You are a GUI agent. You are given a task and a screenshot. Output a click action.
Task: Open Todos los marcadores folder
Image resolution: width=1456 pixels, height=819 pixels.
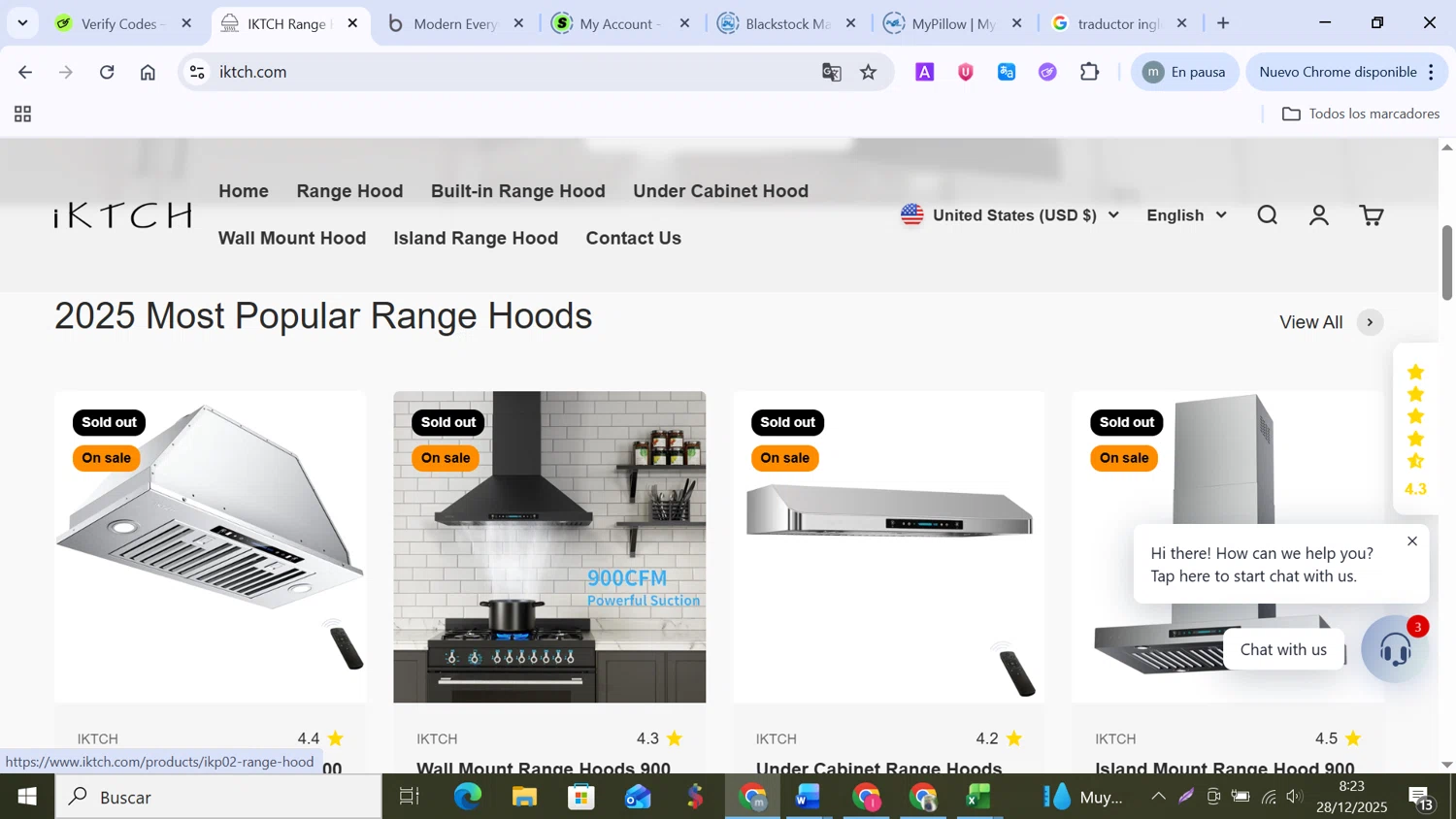[x=1361, y=115]
